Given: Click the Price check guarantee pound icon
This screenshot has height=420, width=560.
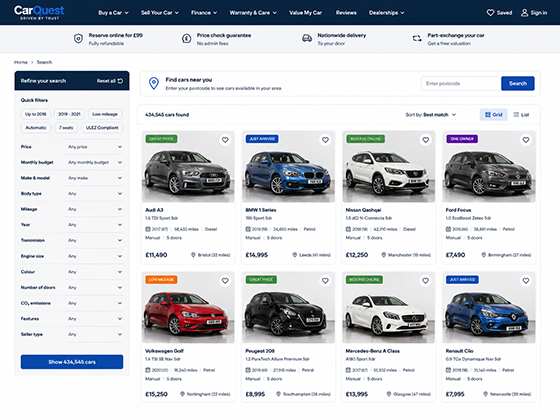Looking at the screenshot, I should click(x=186, y=39).
